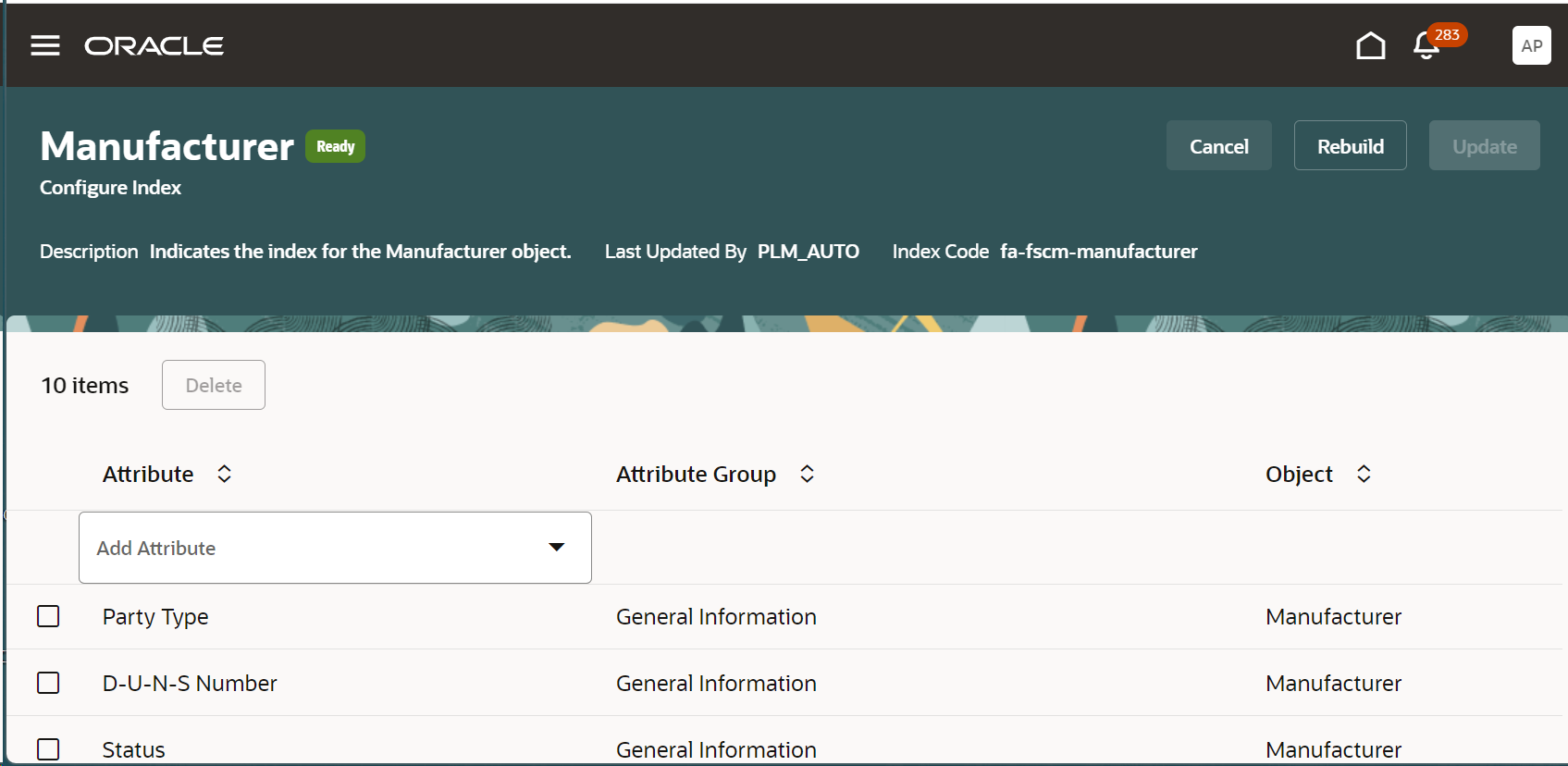Click the Attribute Group column header label
The height and width of the screenshot is (766, 1568).
pyautogui.click(x=697, y=475)
